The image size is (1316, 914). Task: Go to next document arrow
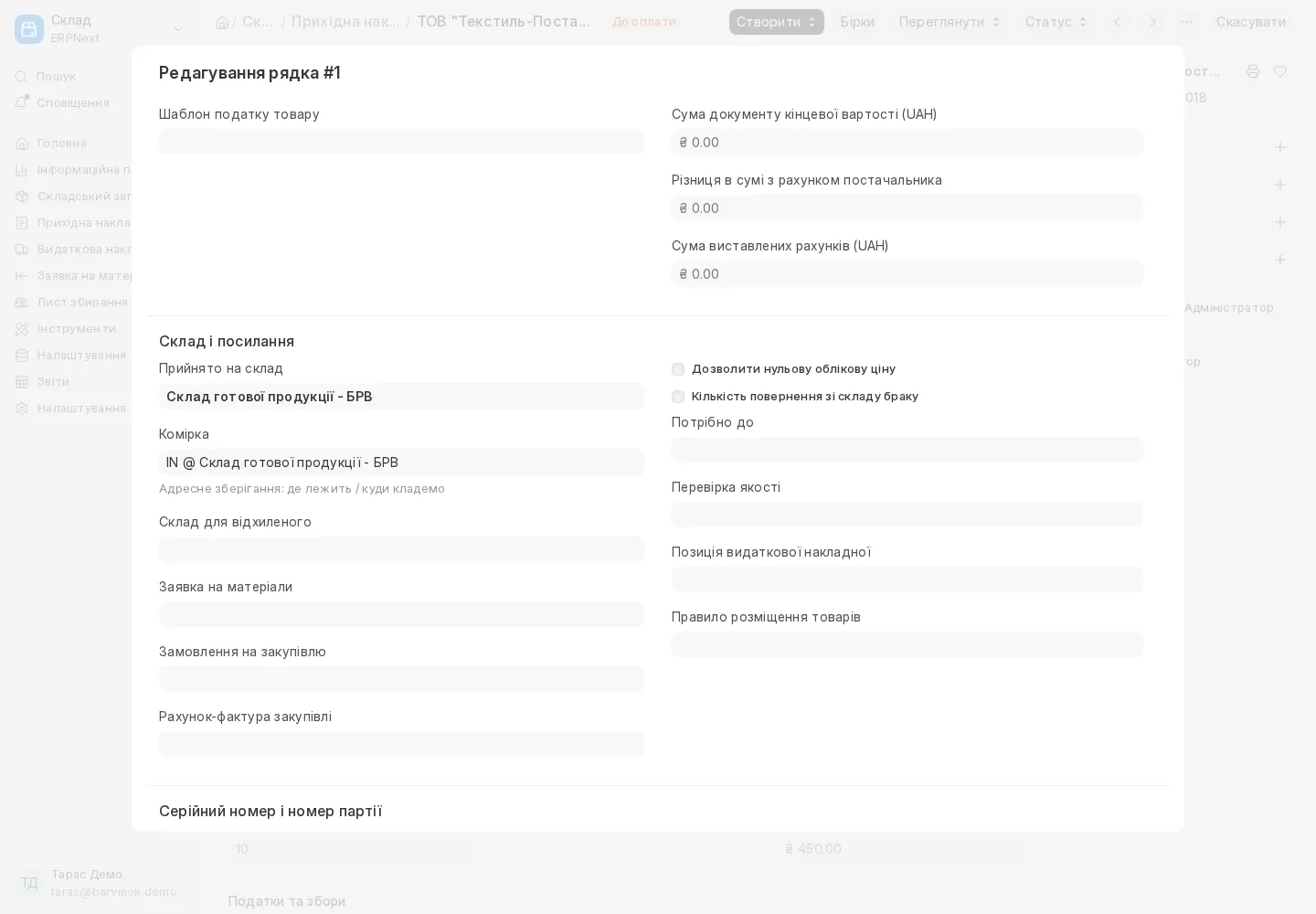point(1152,22)
